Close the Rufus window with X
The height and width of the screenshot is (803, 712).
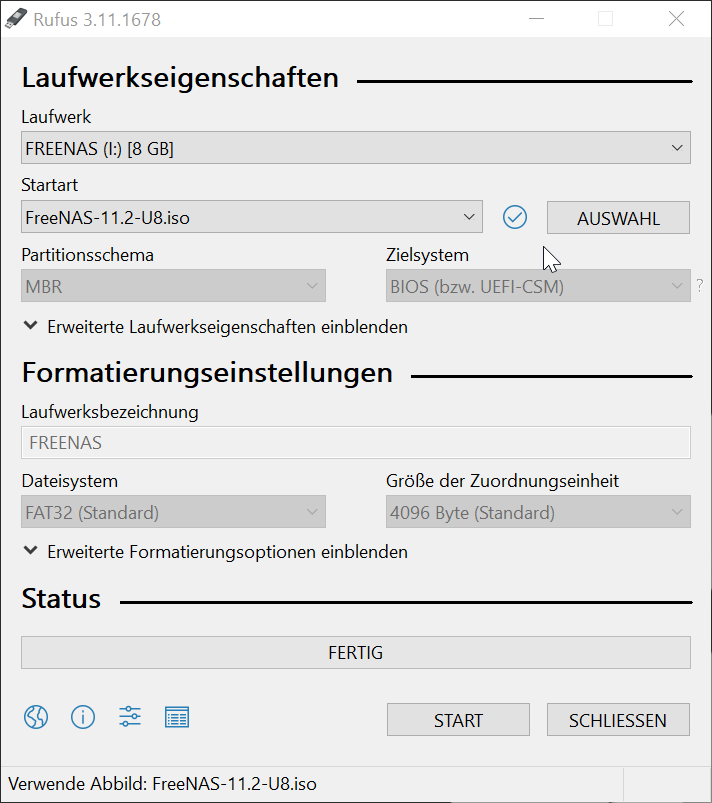676,19
